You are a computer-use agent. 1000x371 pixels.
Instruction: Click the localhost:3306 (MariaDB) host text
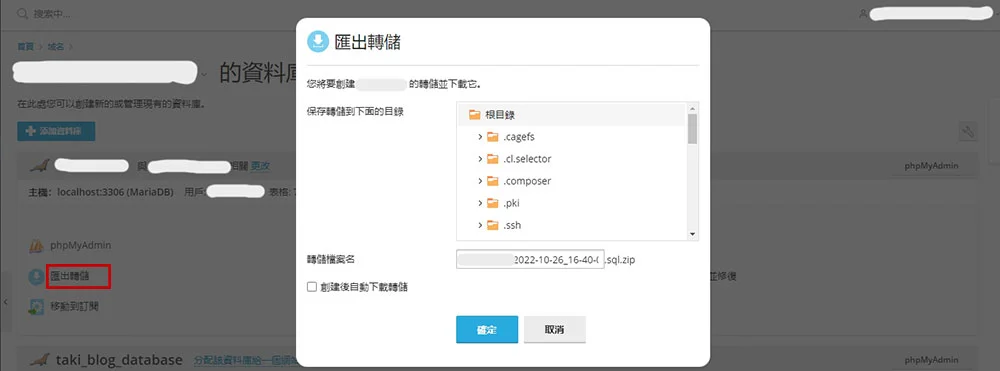116,192
